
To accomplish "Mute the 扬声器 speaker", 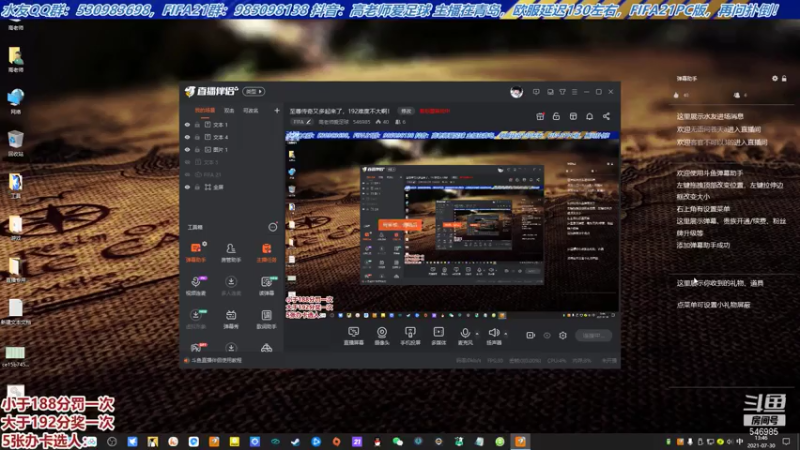I will pyautogui.click(x=493, y=336).
